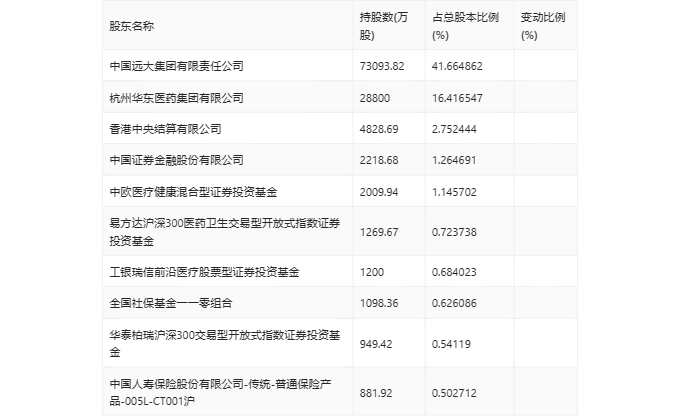
Task: Click shareholder 易方达沪深300医药卫生交易型开放式指数证券投资基金
Action: [225, 232]
